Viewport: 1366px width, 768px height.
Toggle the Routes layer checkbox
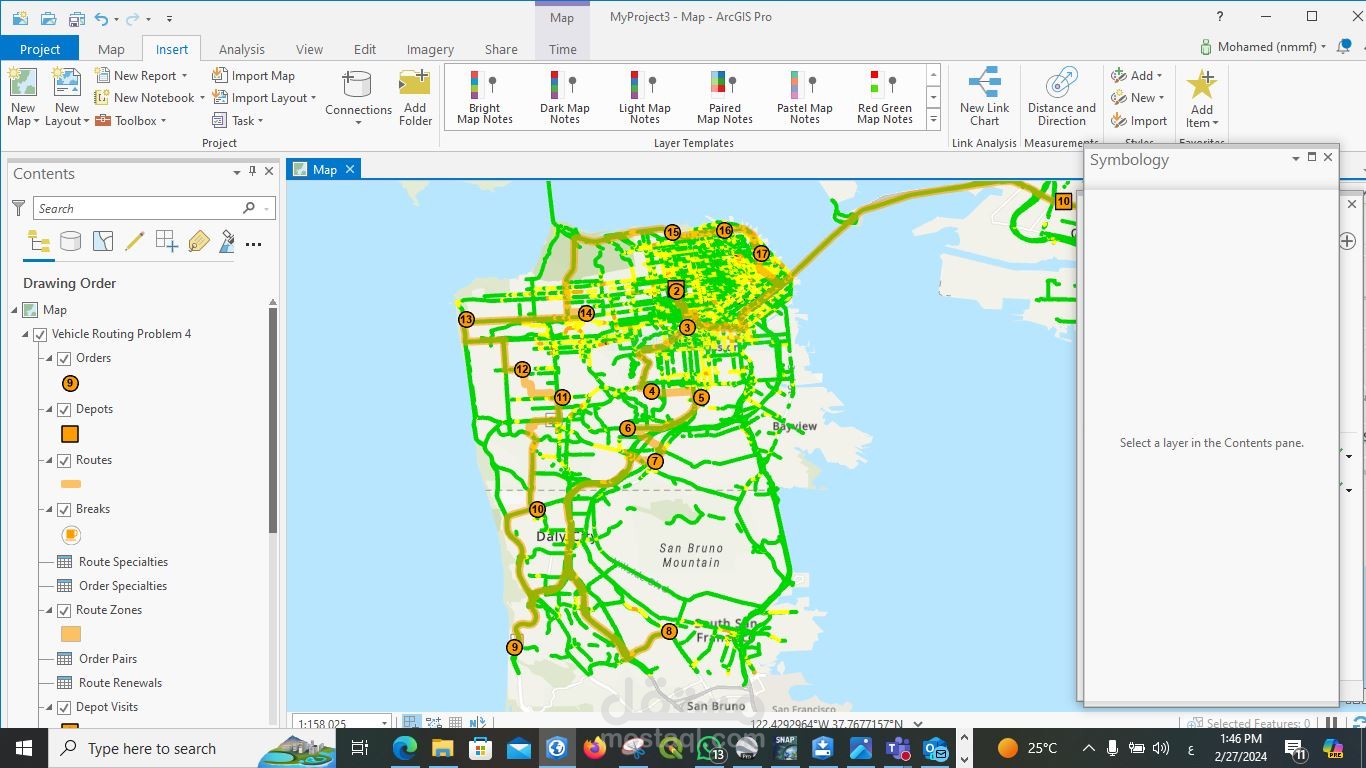64,460
